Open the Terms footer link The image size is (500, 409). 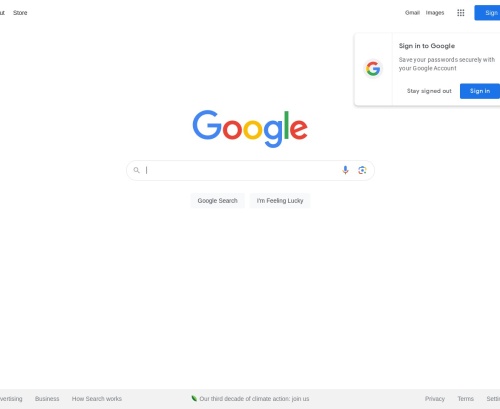(465, 399)
